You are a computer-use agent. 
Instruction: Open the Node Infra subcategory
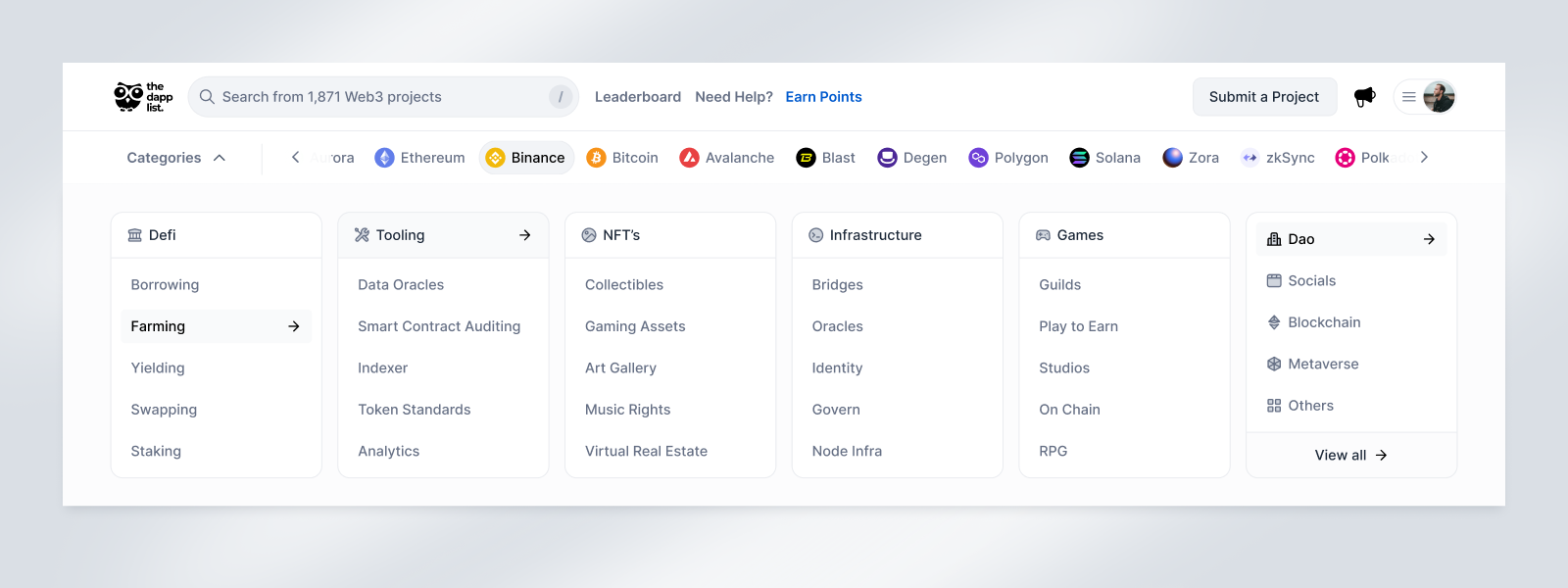(847, 452)
